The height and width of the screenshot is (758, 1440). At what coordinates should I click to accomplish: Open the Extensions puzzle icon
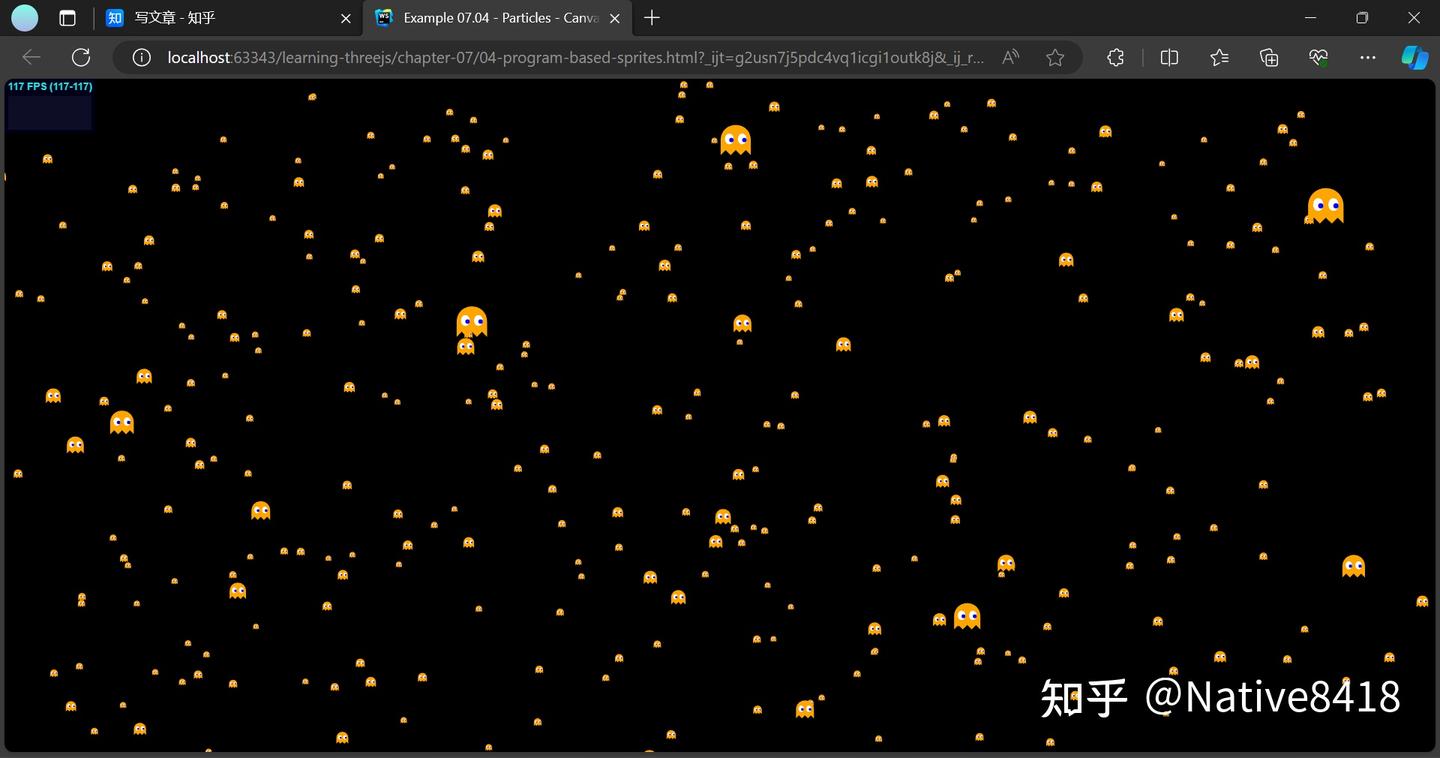[1115, 57]
